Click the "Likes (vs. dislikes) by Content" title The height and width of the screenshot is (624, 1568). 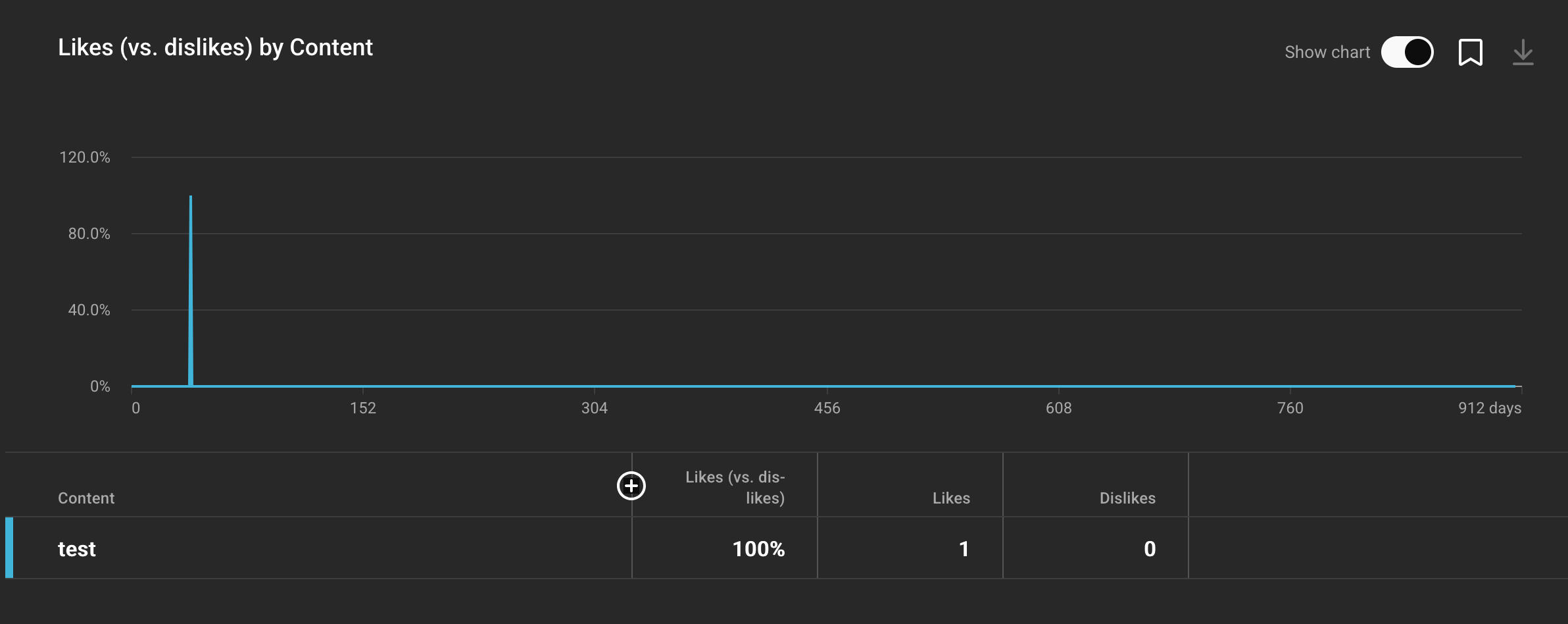[x=215, y=47]
